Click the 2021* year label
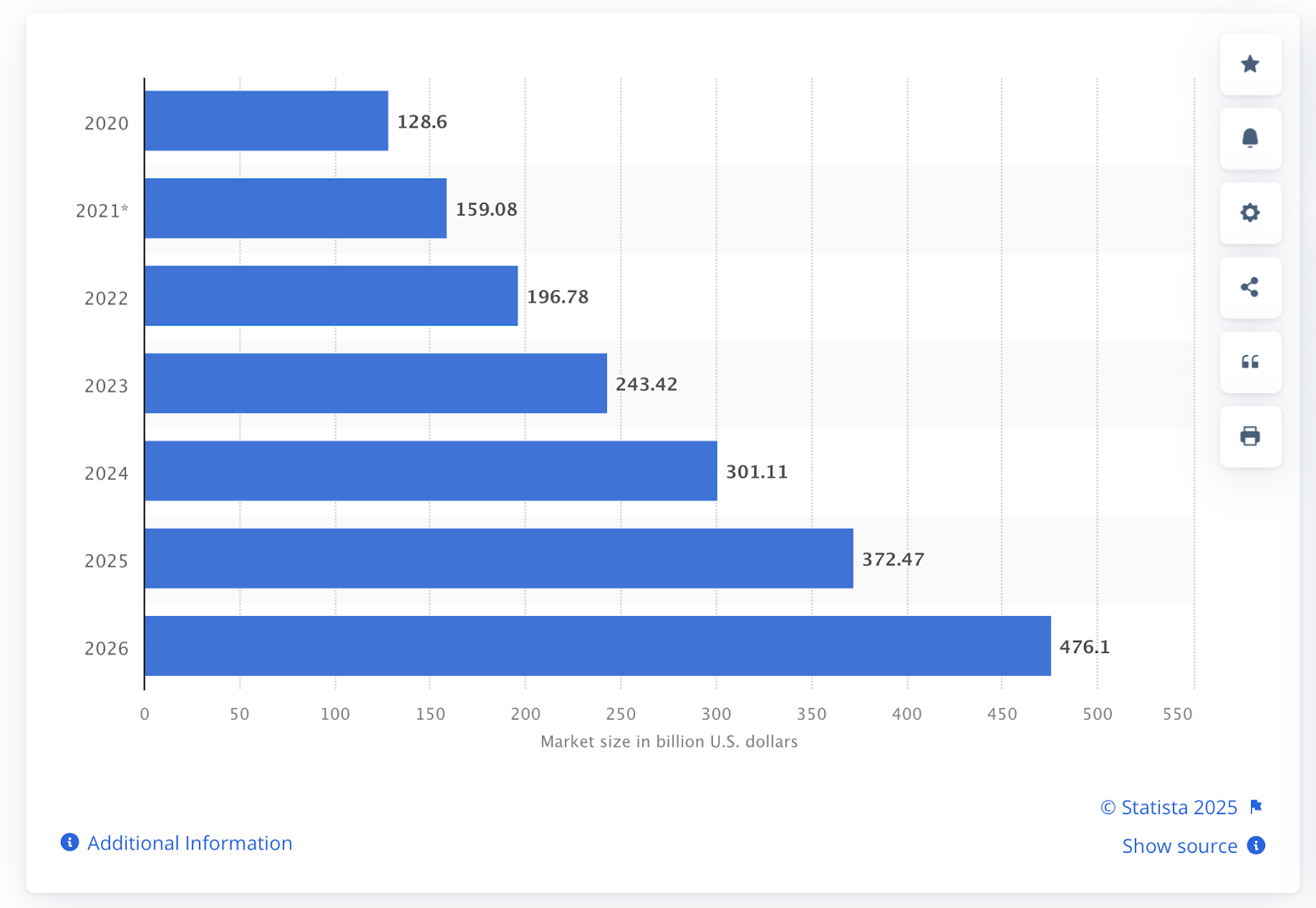The height and width of the screenshot is (908, 1316). (104, 210)
